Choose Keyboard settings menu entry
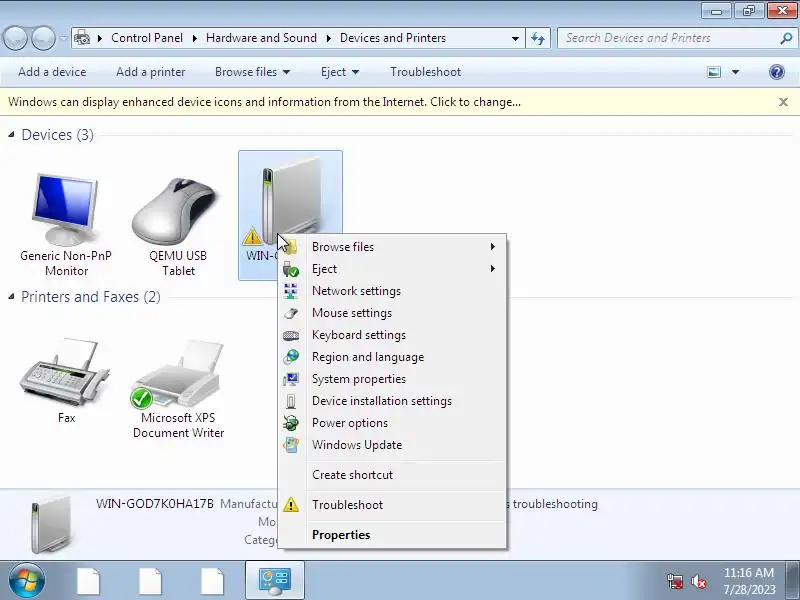Screen dimensions: 800x600 (x=392, y=335)
